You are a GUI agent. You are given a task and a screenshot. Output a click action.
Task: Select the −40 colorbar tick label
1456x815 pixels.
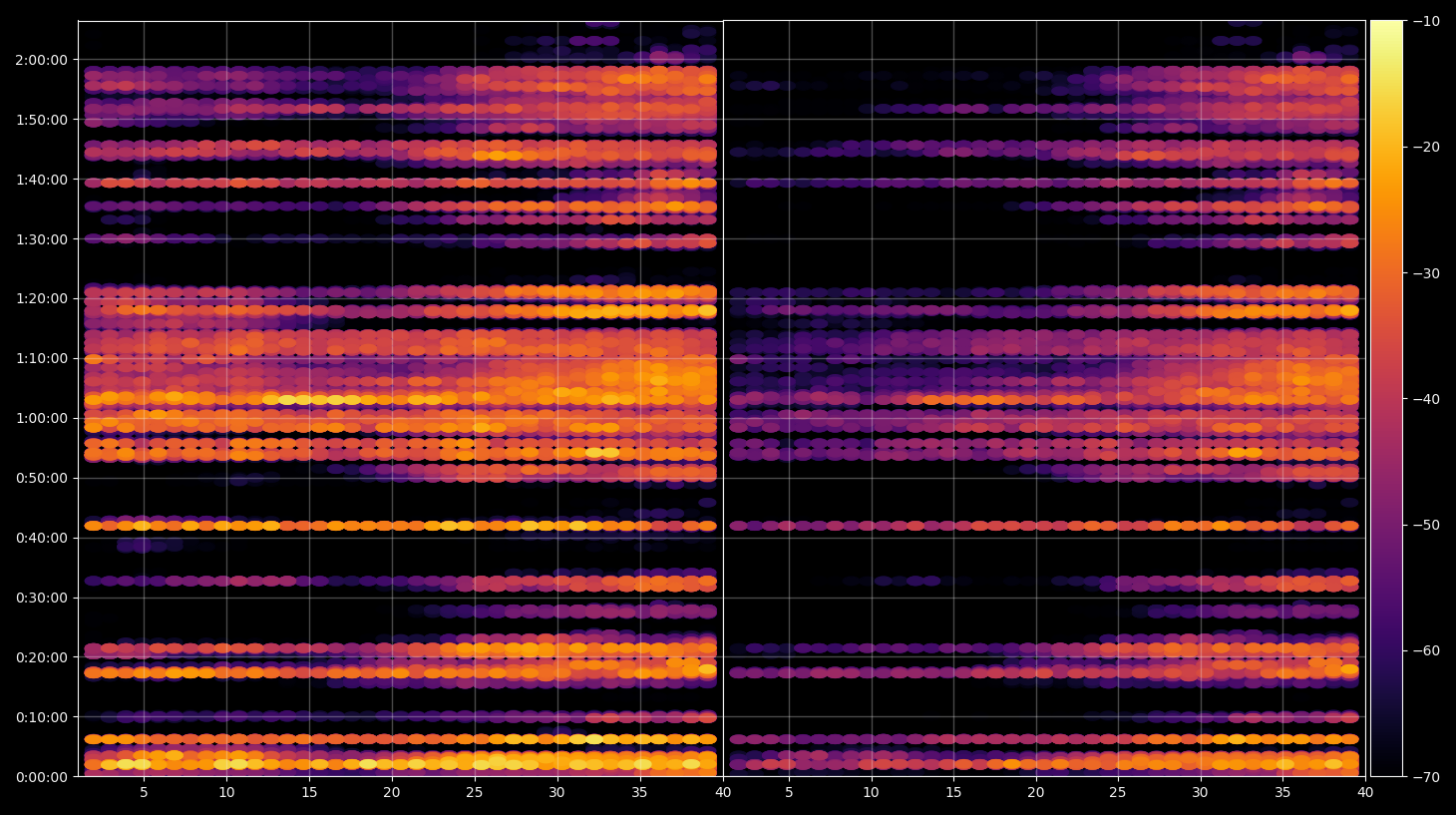pos(1427,399)
